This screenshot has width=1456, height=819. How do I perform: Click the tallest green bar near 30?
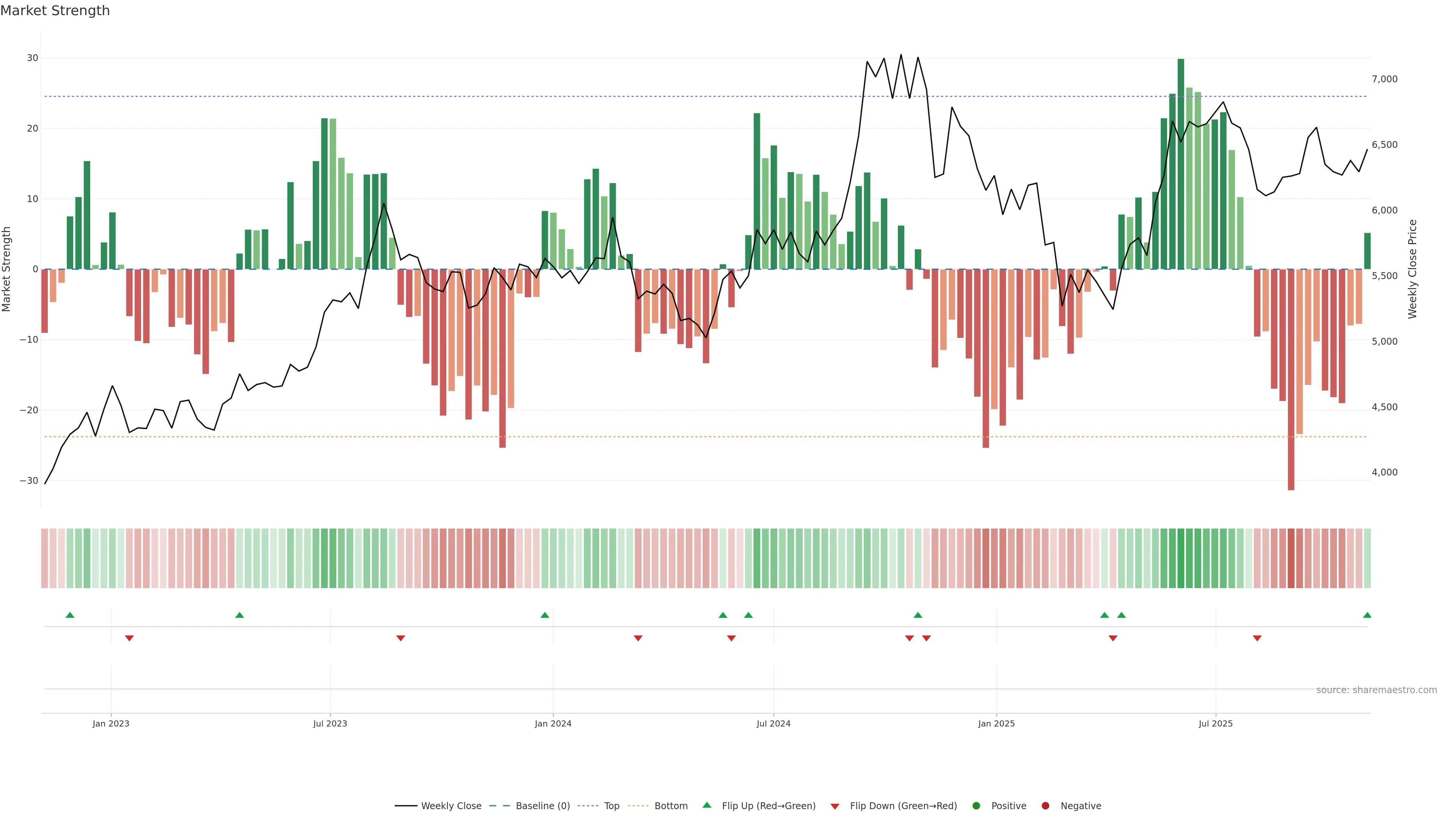pos(1181,164)
